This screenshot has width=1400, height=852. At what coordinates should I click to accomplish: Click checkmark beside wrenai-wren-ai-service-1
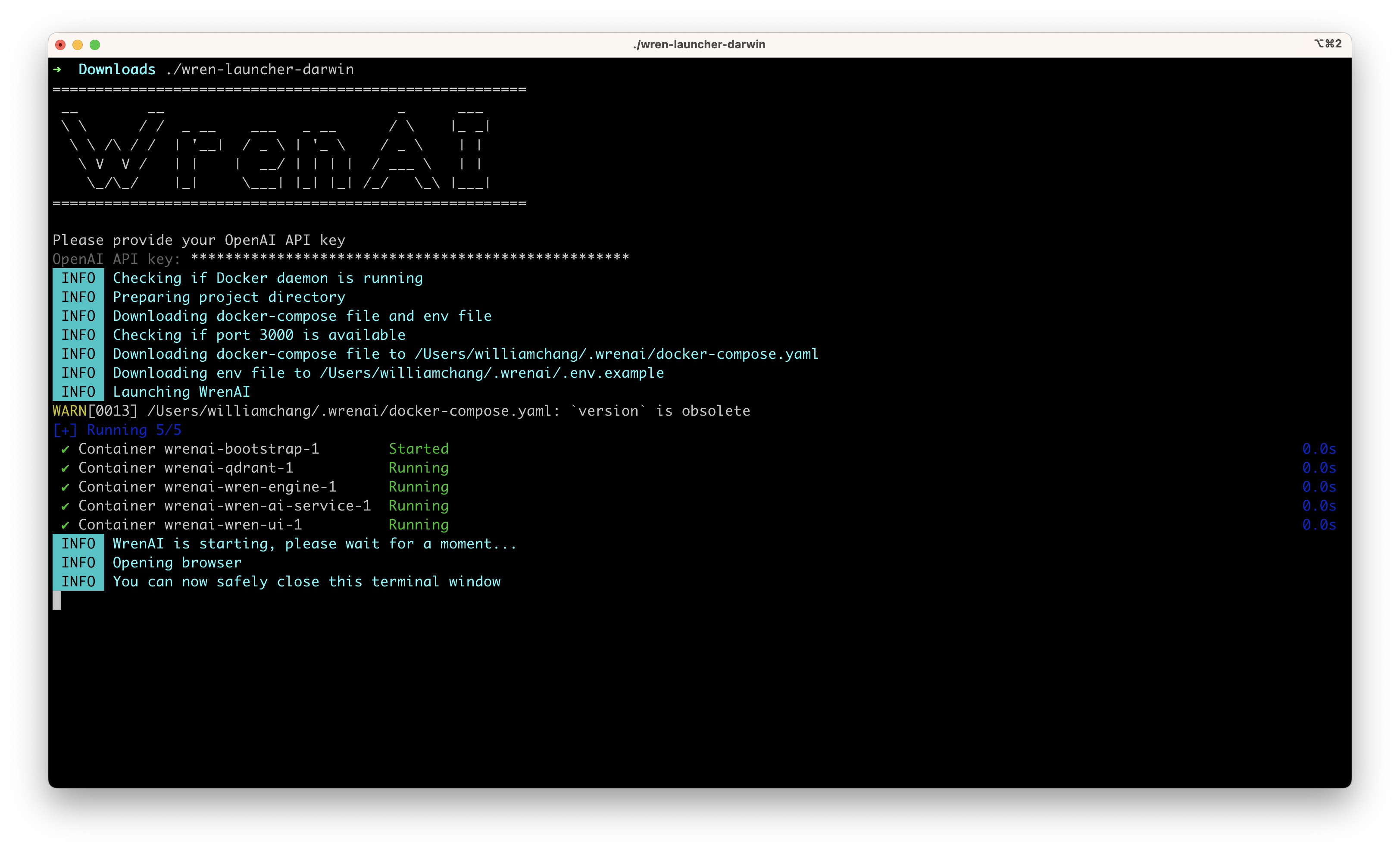coord(66,507)
